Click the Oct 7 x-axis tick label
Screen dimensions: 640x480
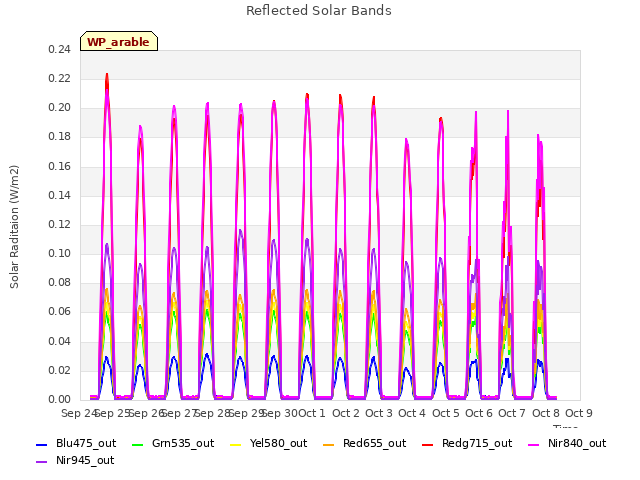512,413
